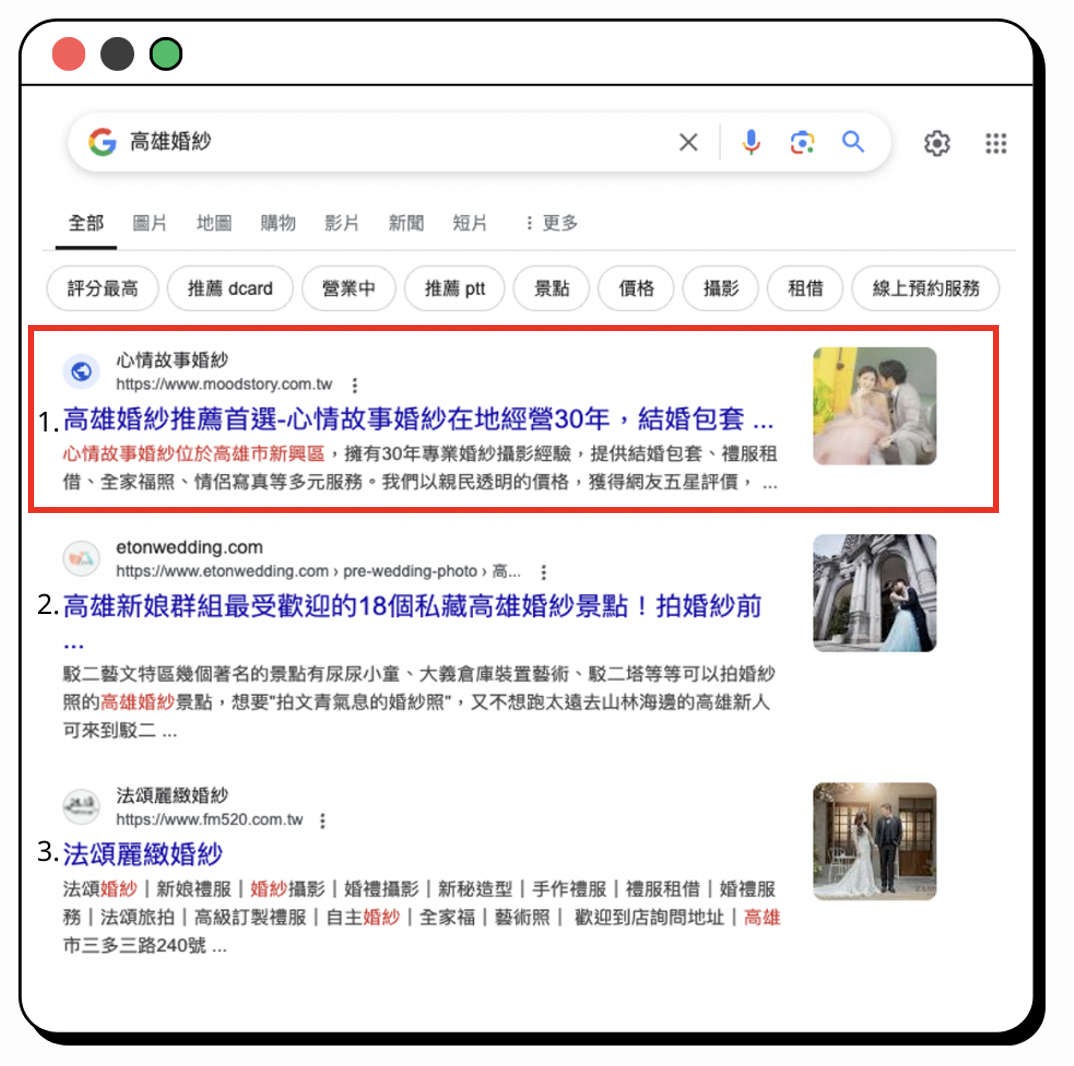This screenshot has width=1074, height=1066.
Task: Switch to the 圖片 tab
Action: pyautogui.click(x=149, y=223)
